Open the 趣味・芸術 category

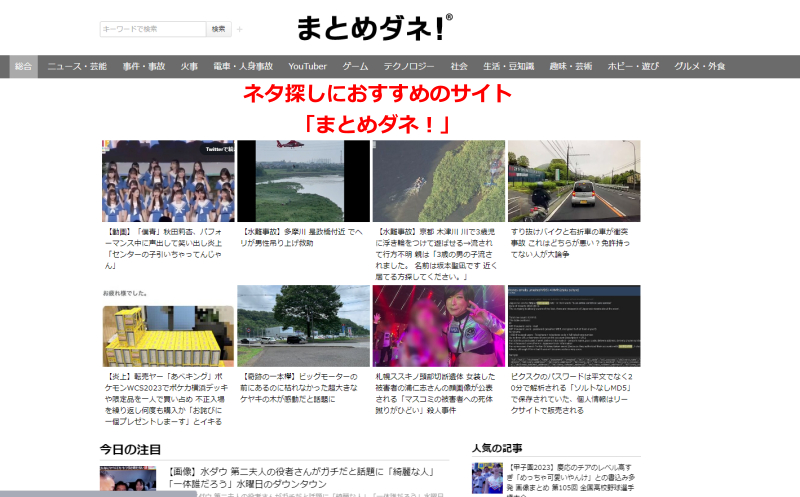571,66
